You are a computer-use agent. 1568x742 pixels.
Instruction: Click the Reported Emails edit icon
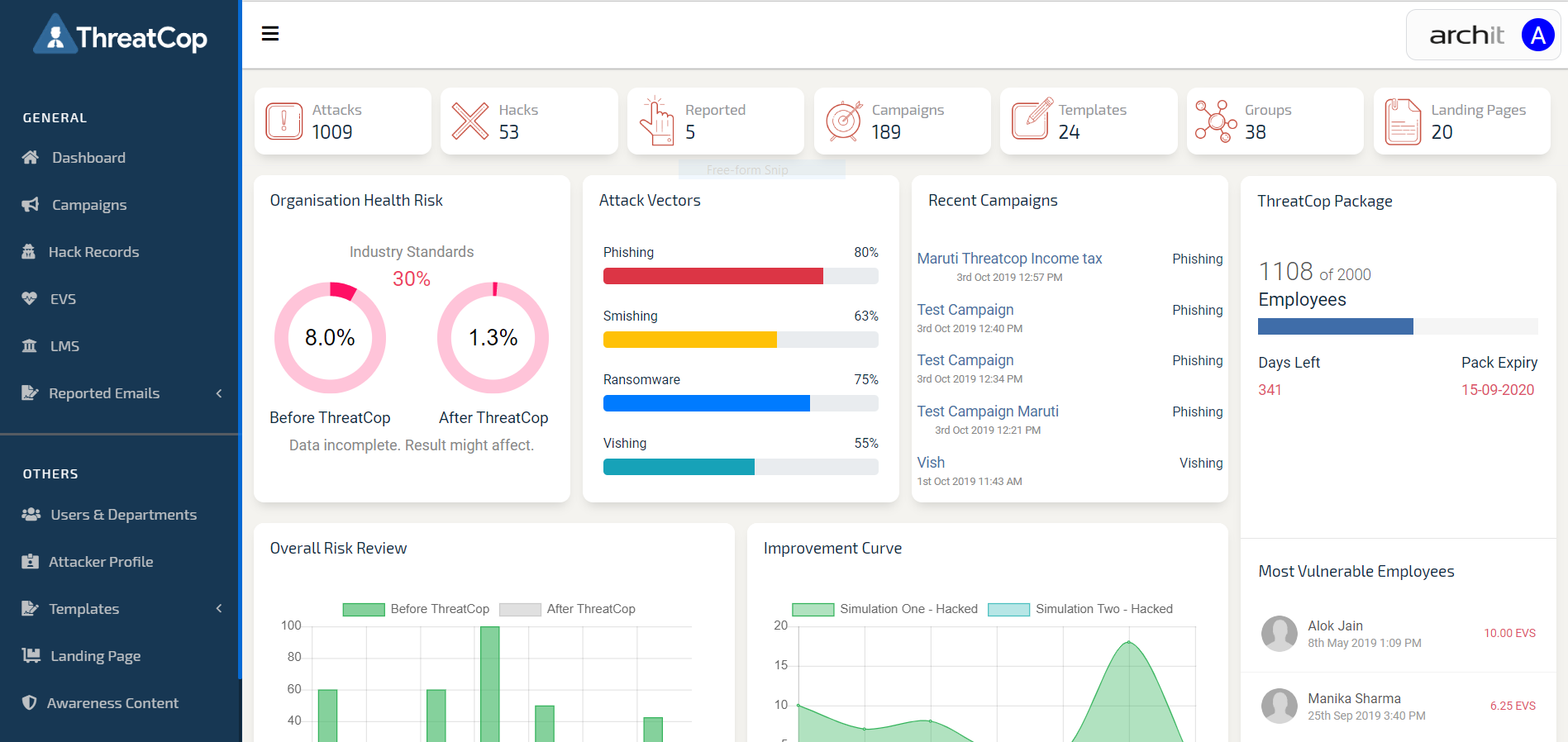[30, 392]
